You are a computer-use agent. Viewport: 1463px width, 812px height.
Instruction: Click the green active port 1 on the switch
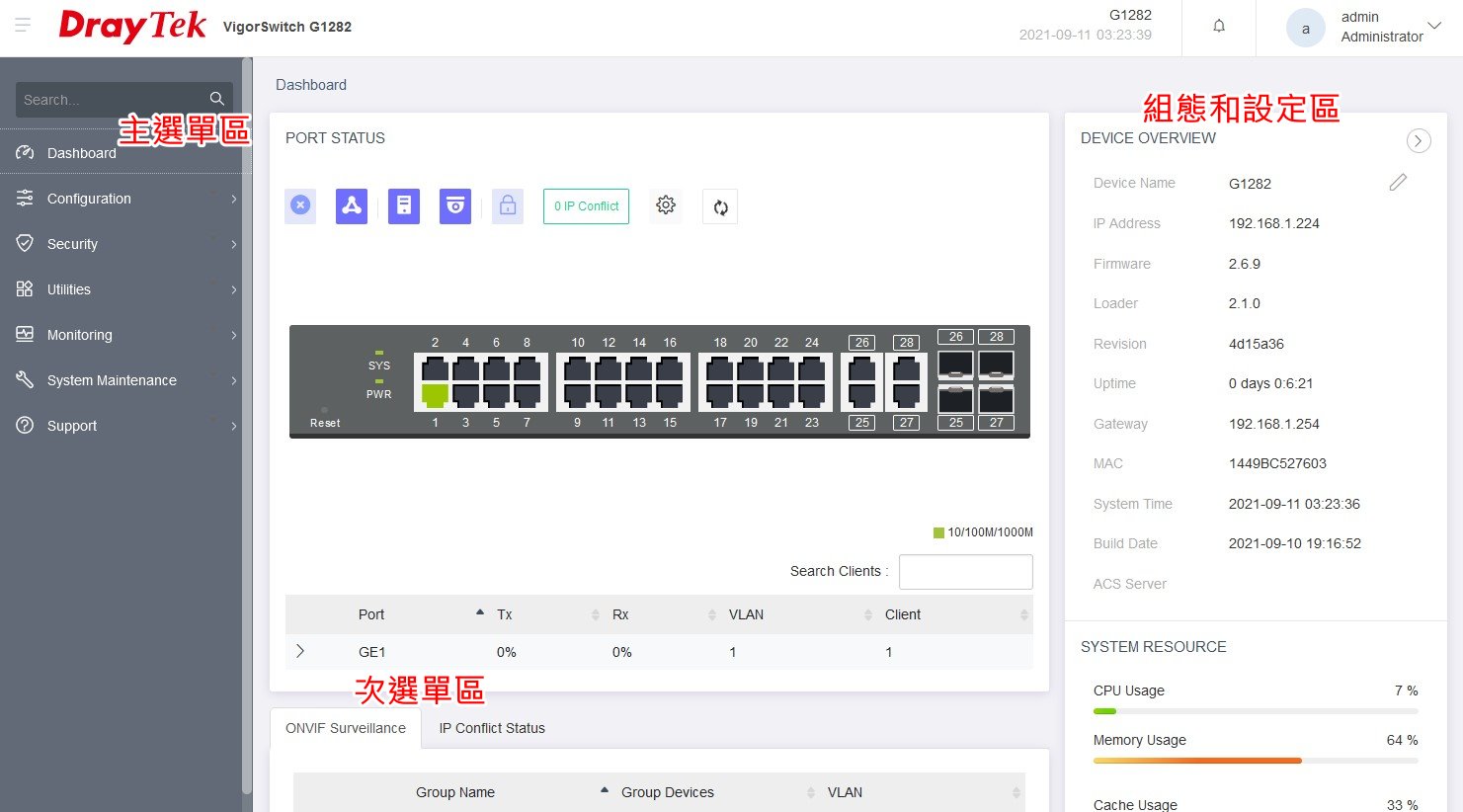click(435, 395)
